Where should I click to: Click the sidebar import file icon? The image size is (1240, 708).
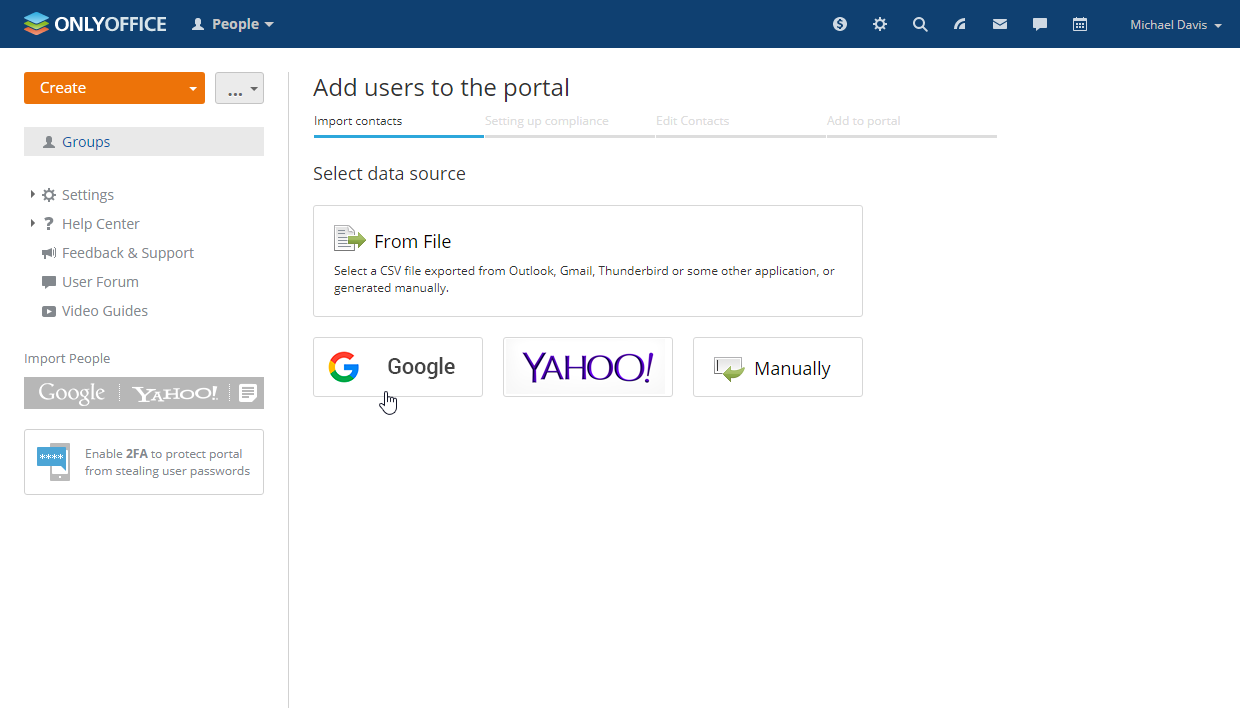[248, 393]
